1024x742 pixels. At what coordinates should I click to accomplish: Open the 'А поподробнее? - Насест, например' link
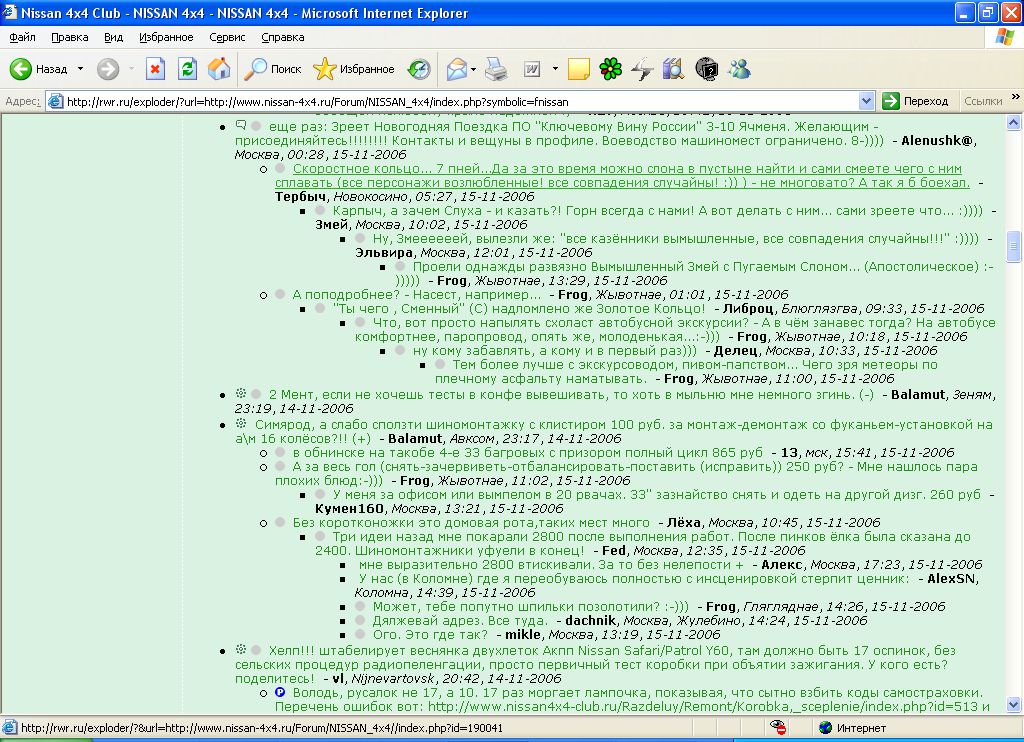(x=417, y=295)
